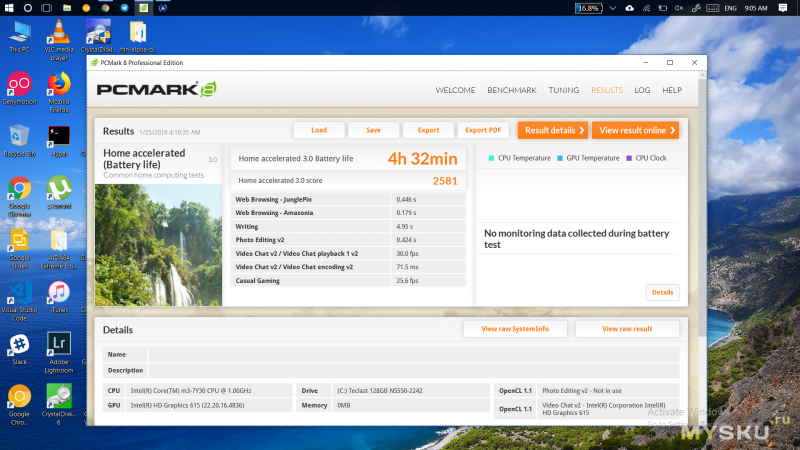
Task: Open the Action Center notifications icon
Action: tap(783, 8)
